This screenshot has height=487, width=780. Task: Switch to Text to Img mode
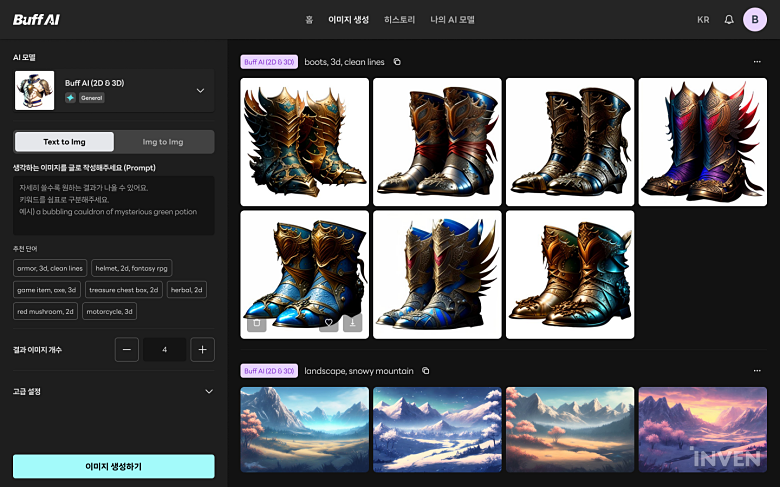click(x=64, y=142)
